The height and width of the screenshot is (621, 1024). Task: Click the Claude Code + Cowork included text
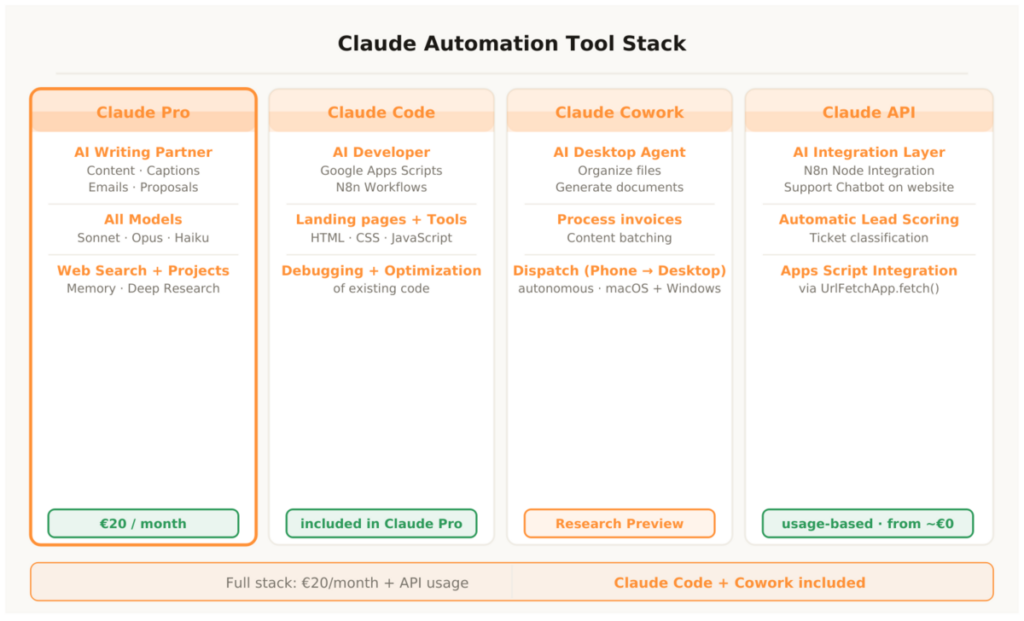[739, 582]
